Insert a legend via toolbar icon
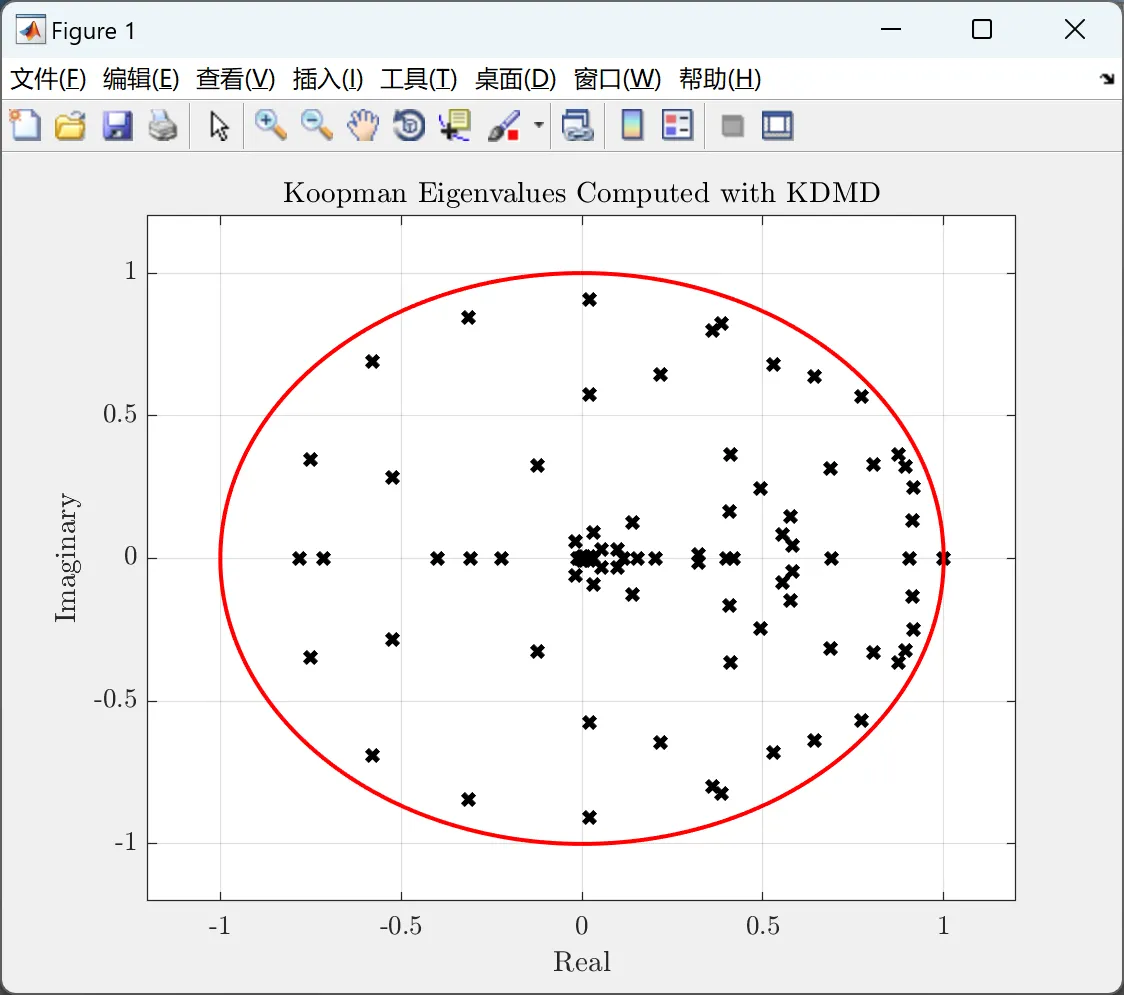This screenshot has height=995, width=1124. pyautogui.click(x=677, y=125)
